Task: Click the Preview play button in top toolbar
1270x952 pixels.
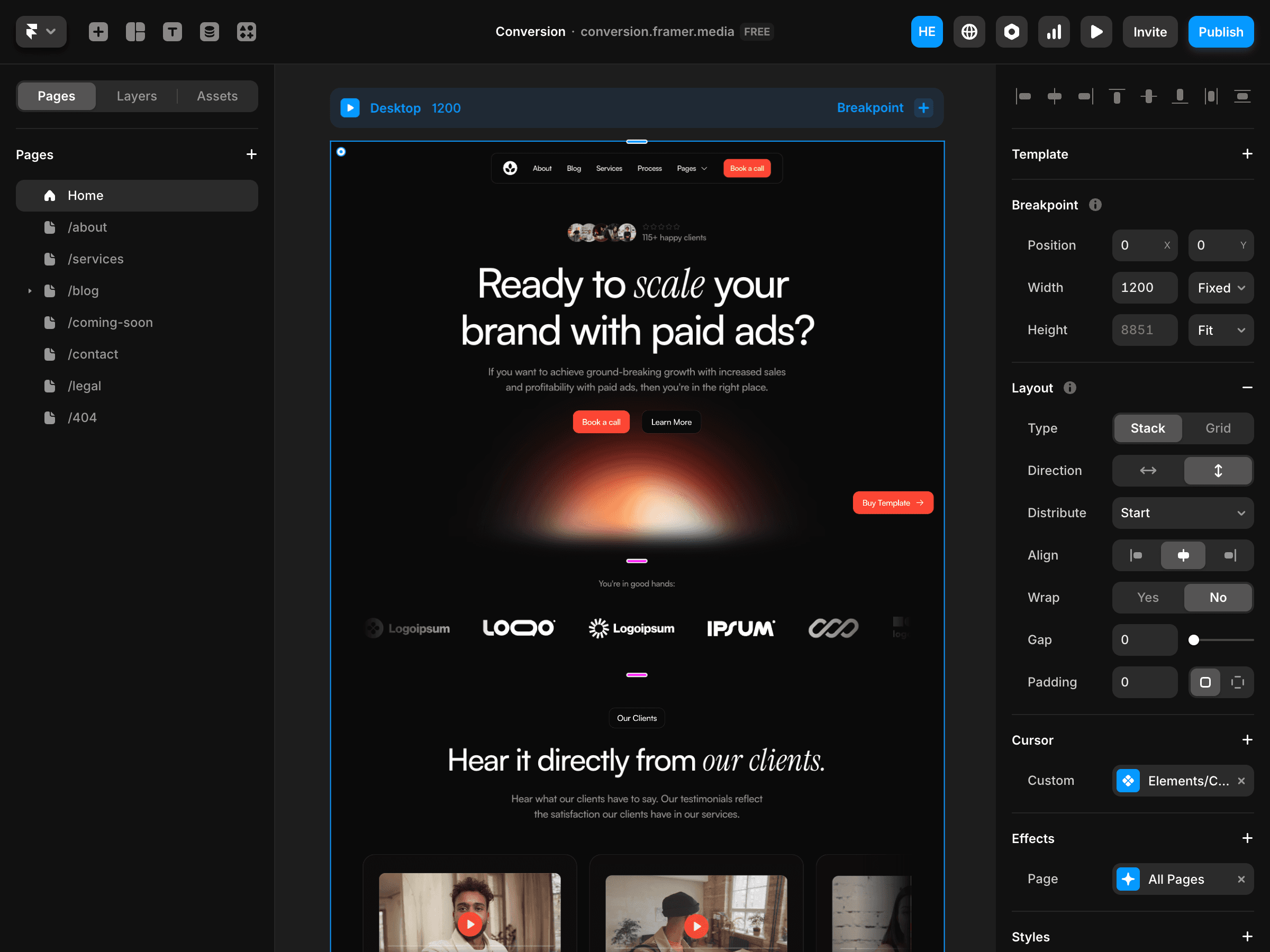Action: click(1096, 32)
